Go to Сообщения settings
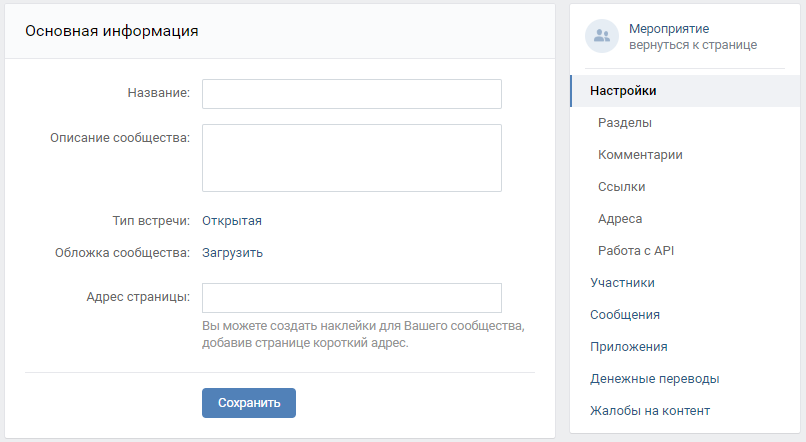Viewport: 806px width, 442px height. tap(625, 315)
